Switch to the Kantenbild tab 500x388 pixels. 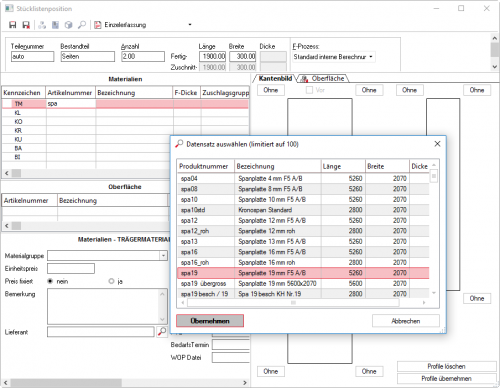275,79
